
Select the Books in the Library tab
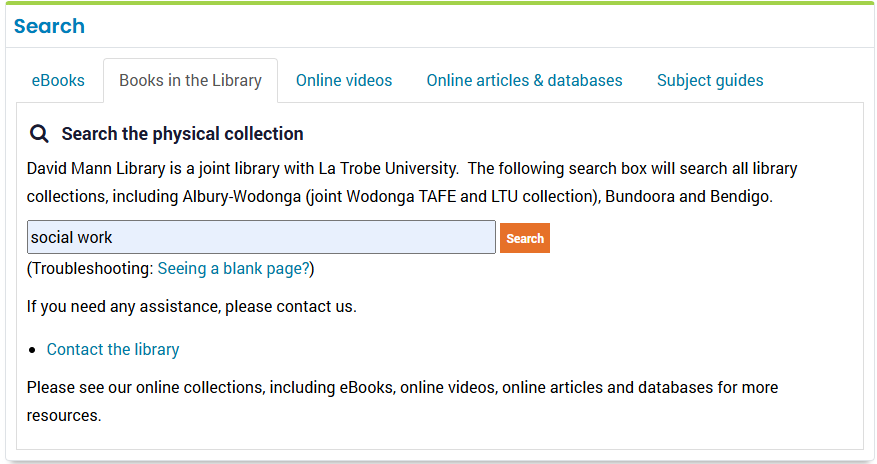point(190,81)
